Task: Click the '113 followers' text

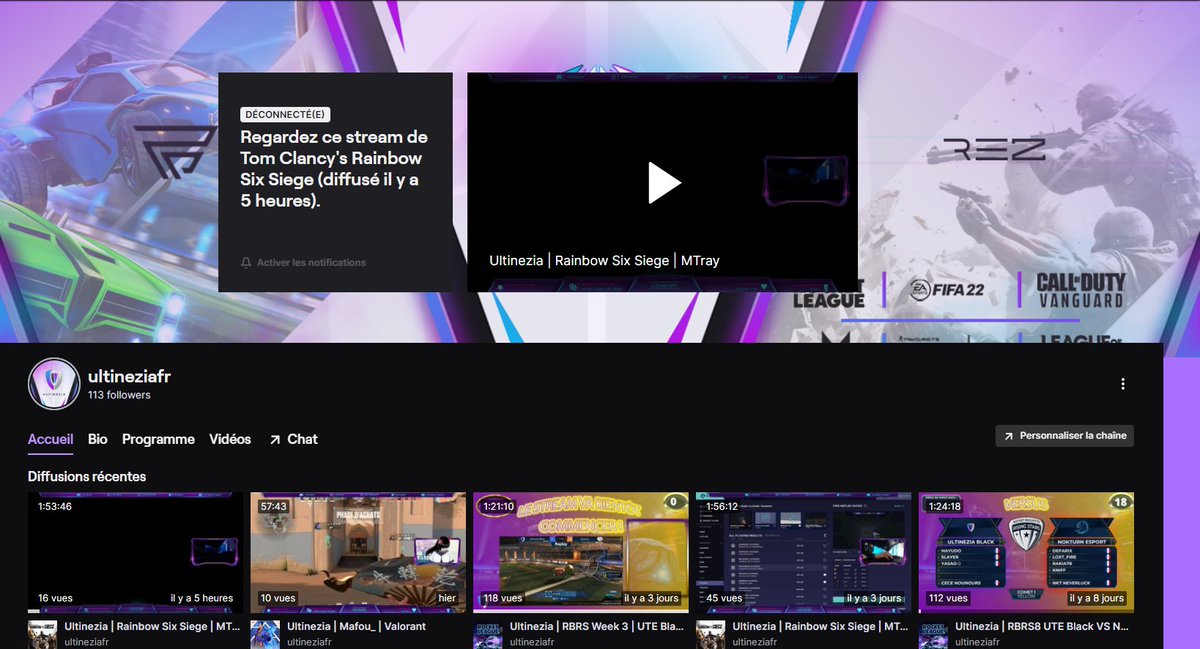Action: [x=119, y=395]
